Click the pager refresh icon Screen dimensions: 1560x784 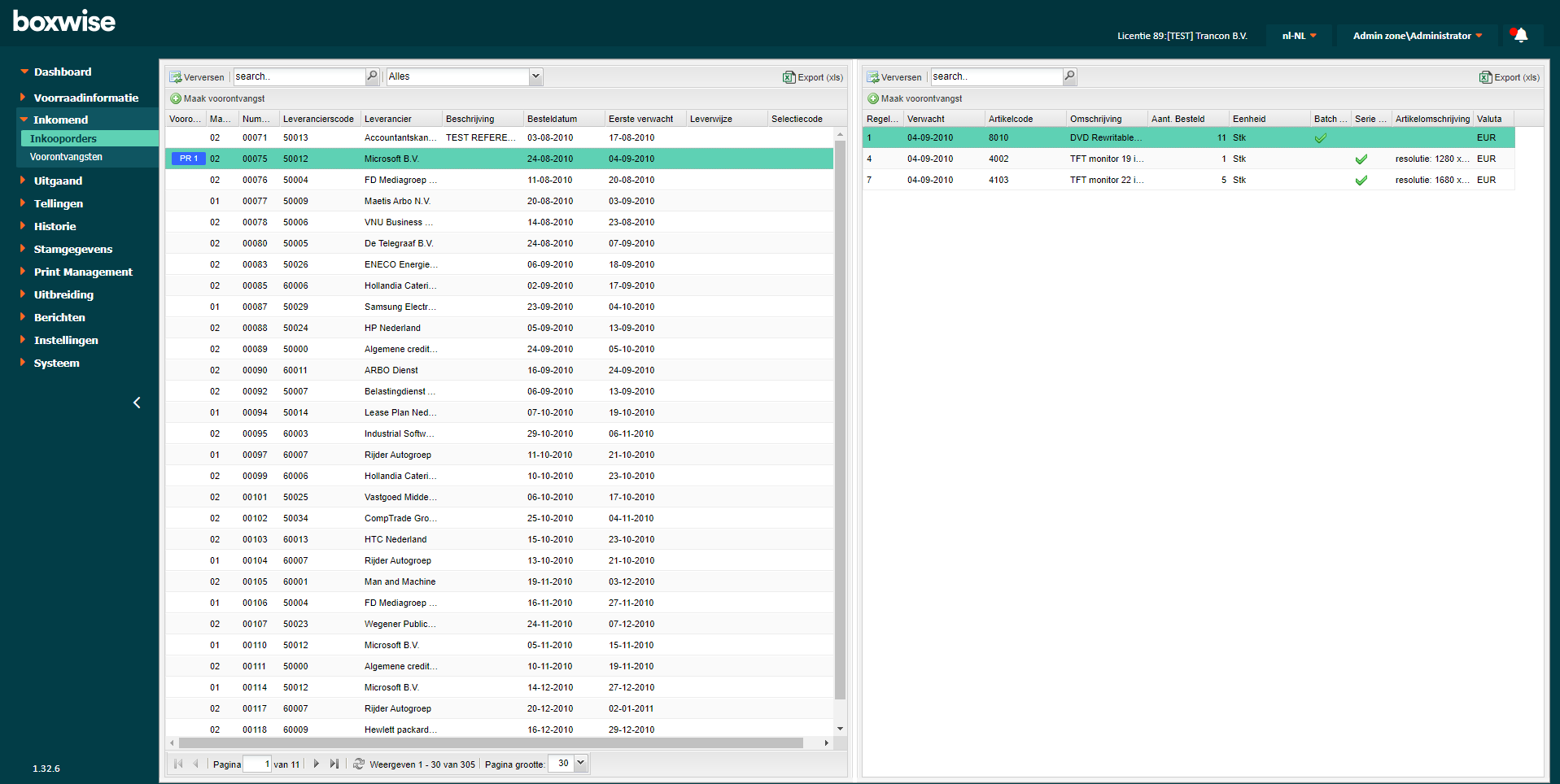[359, 764]
